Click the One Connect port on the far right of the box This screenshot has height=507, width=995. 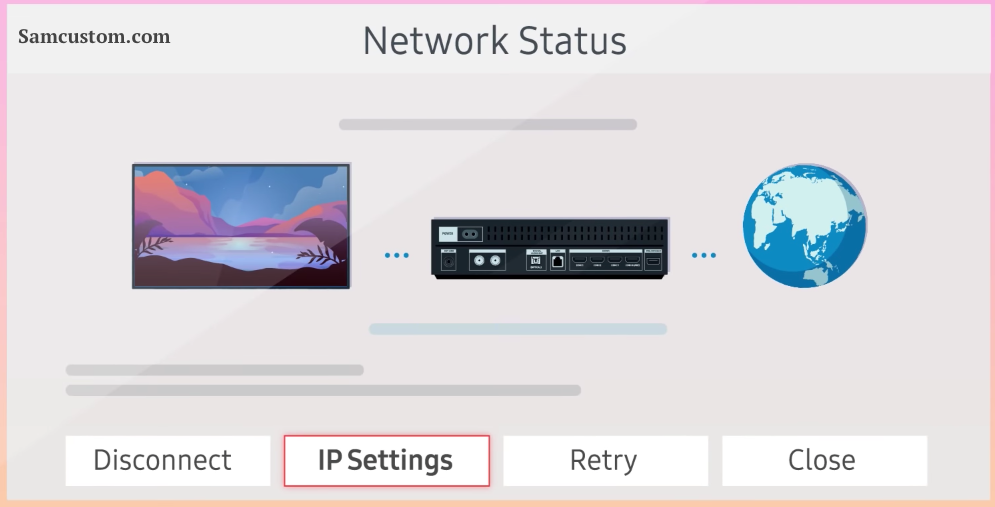(653, 261)
